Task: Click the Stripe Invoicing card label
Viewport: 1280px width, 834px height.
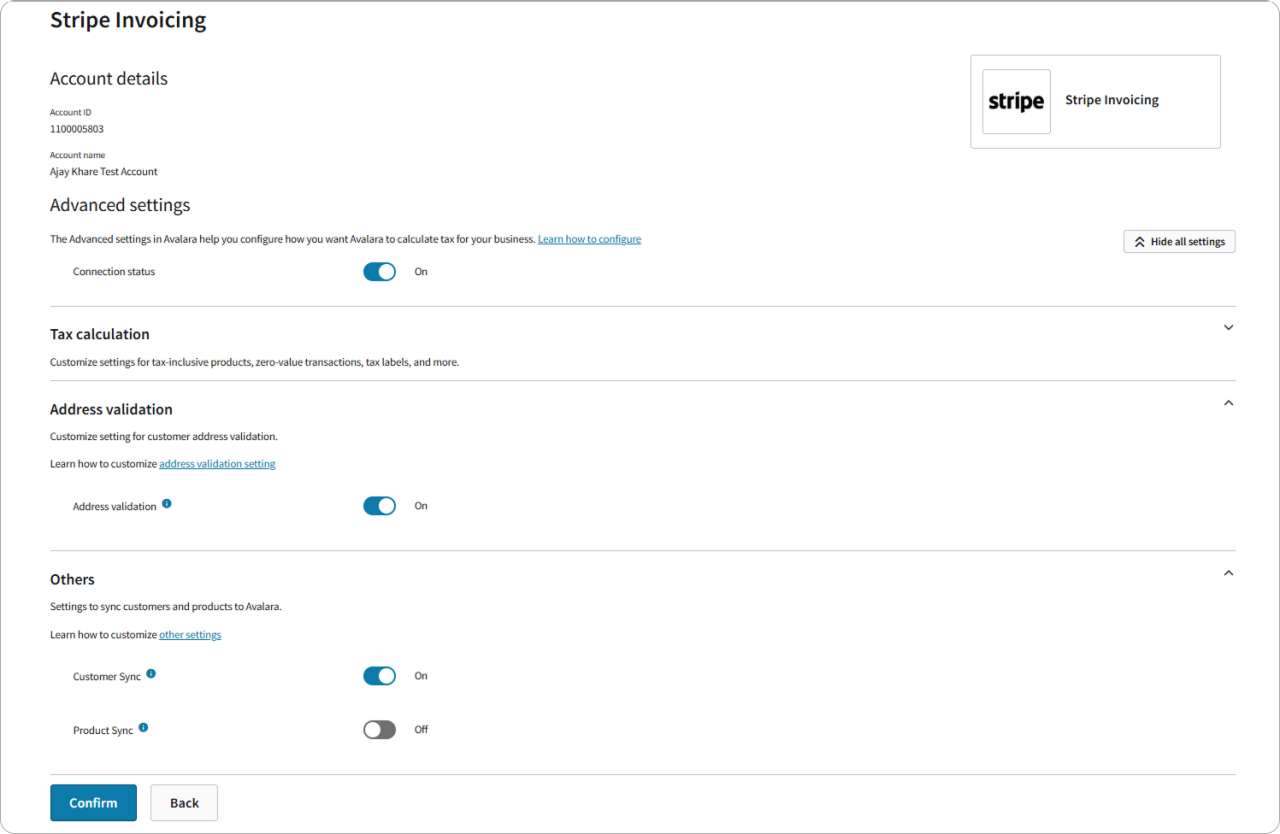Action: [1112, 100]
